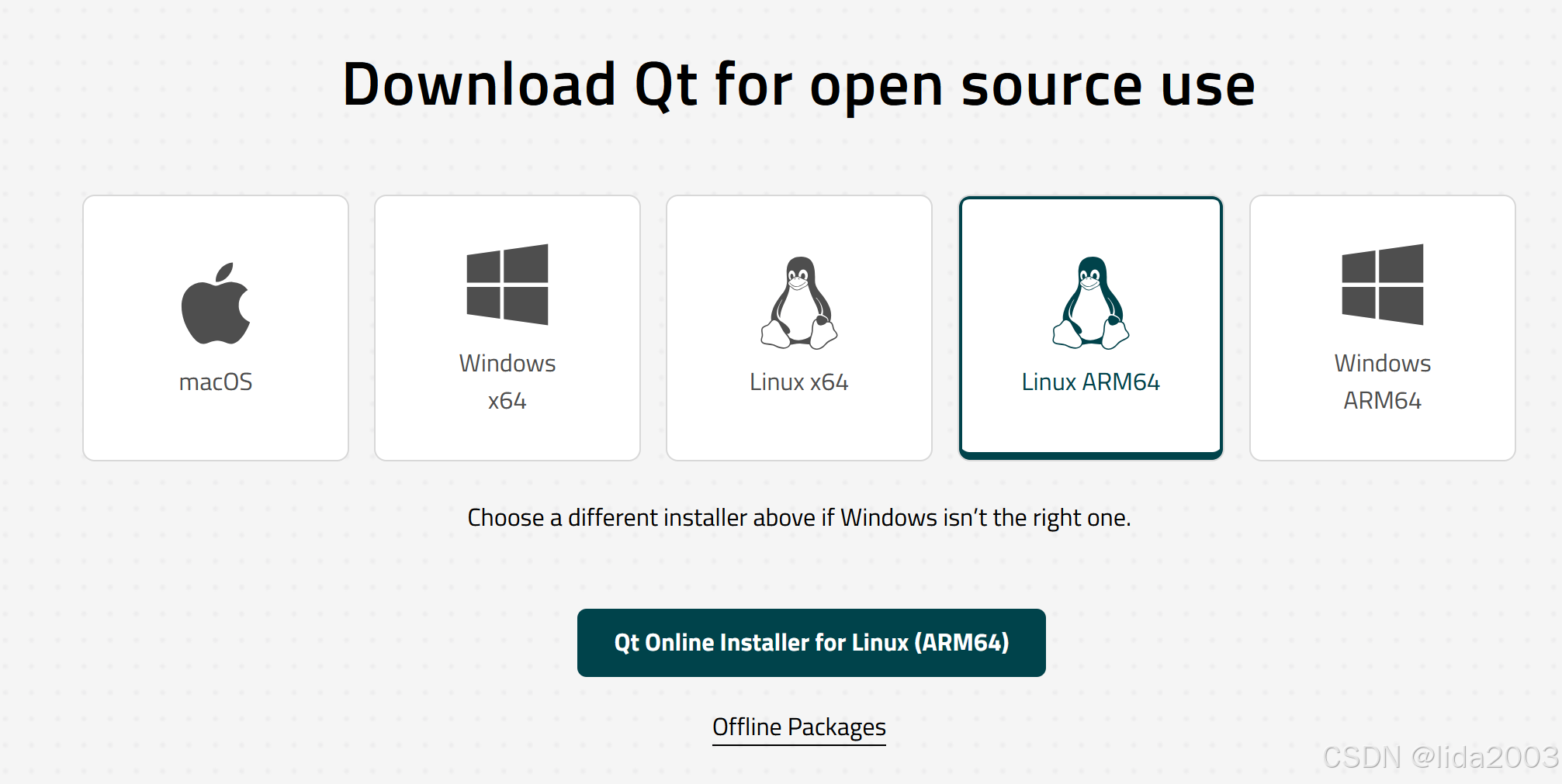
Task: Switch to the Windows ARM64 installer card
Action: [x=1383, y=328]
